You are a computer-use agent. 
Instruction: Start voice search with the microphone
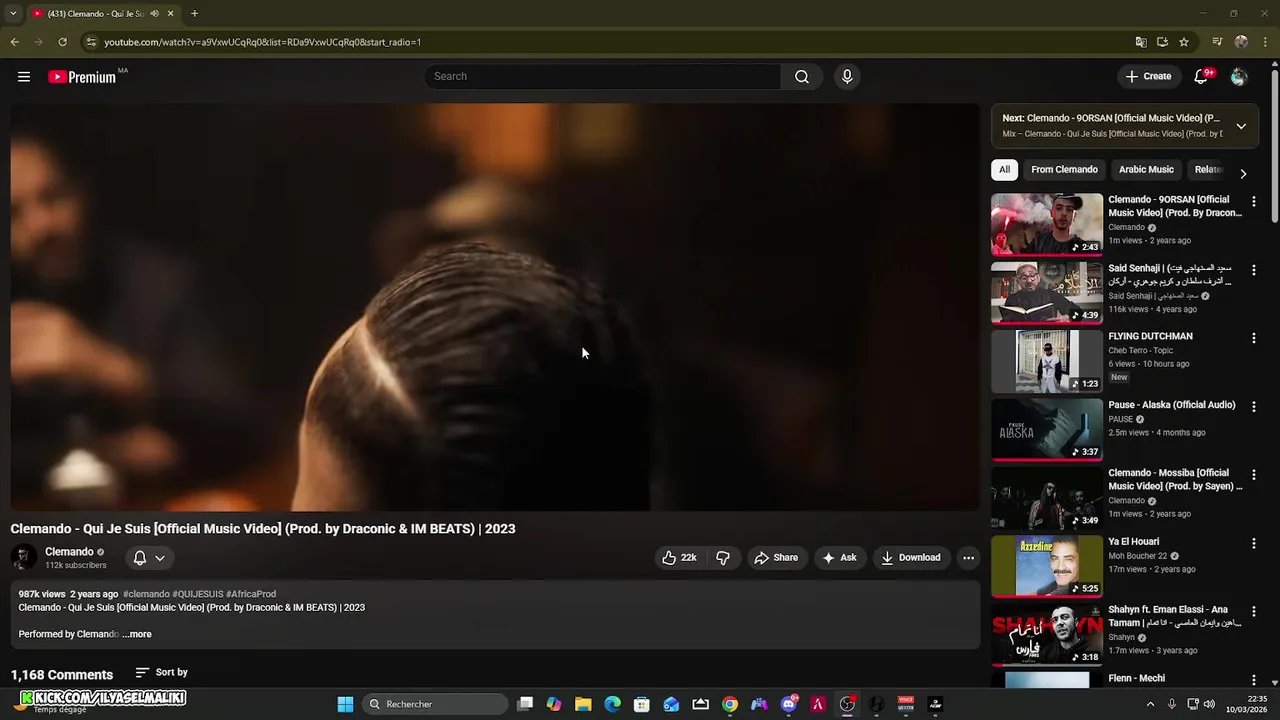847,77
